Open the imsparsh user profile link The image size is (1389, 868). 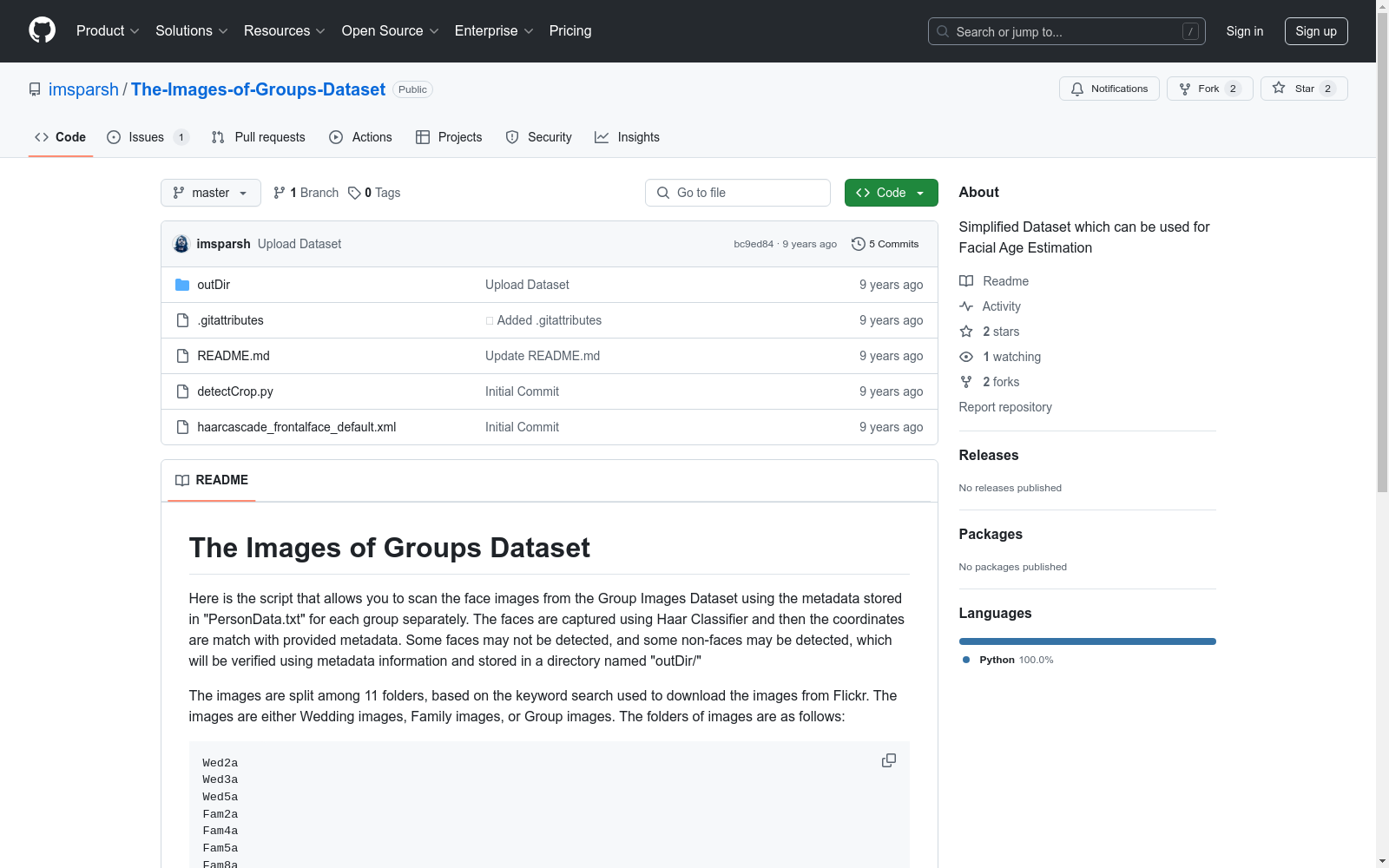click(x=83, y=89)
